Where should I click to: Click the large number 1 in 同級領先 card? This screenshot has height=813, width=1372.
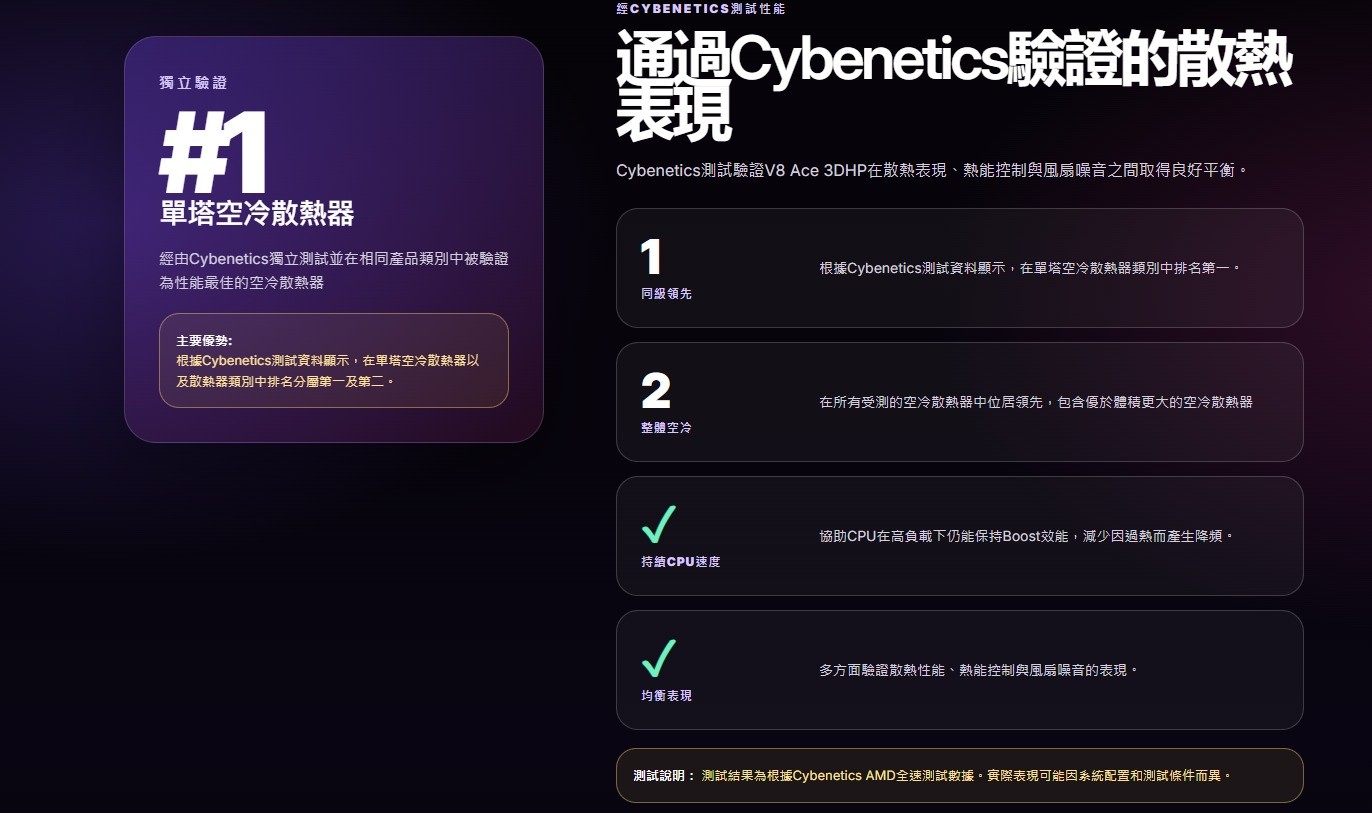point(651,257)
